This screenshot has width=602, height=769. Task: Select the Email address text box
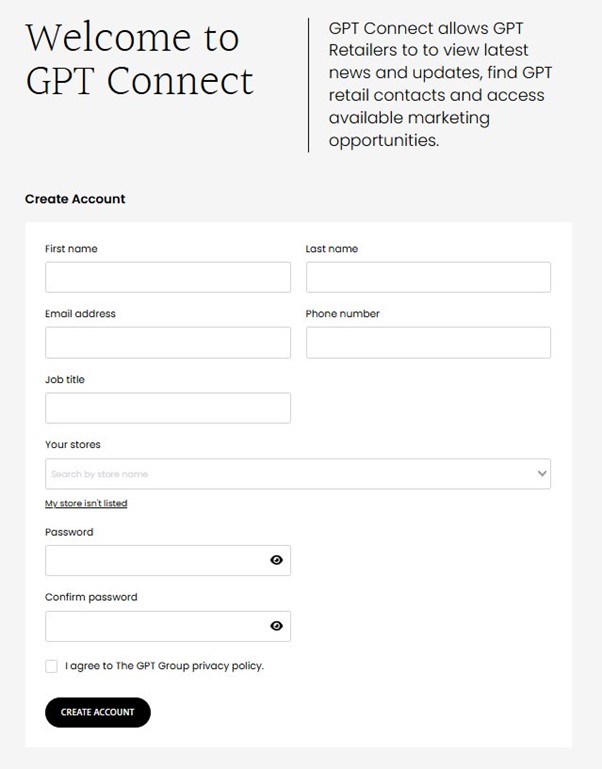168,342
